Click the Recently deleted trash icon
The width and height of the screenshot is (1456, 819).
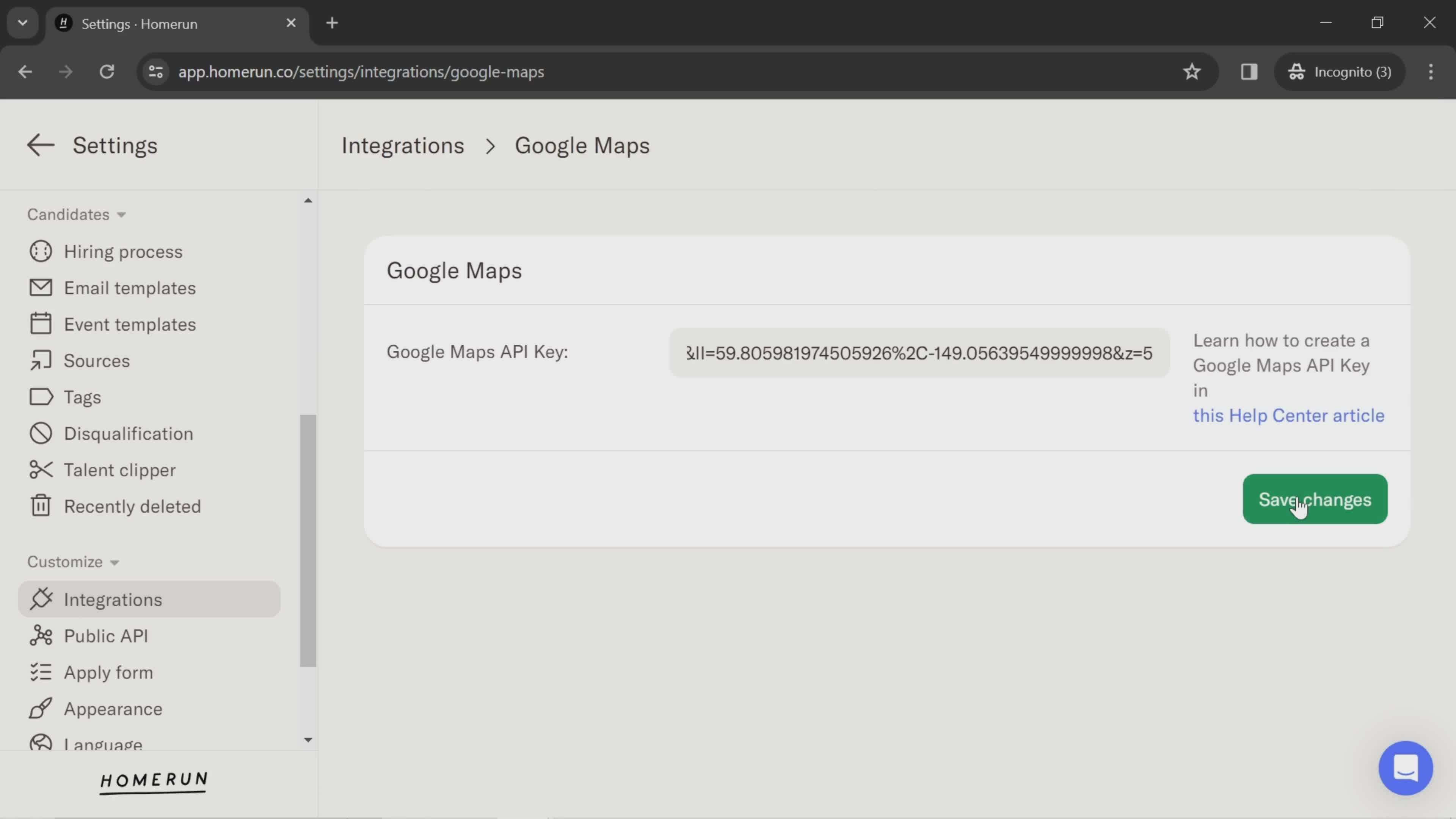click(x=41, y=506)
